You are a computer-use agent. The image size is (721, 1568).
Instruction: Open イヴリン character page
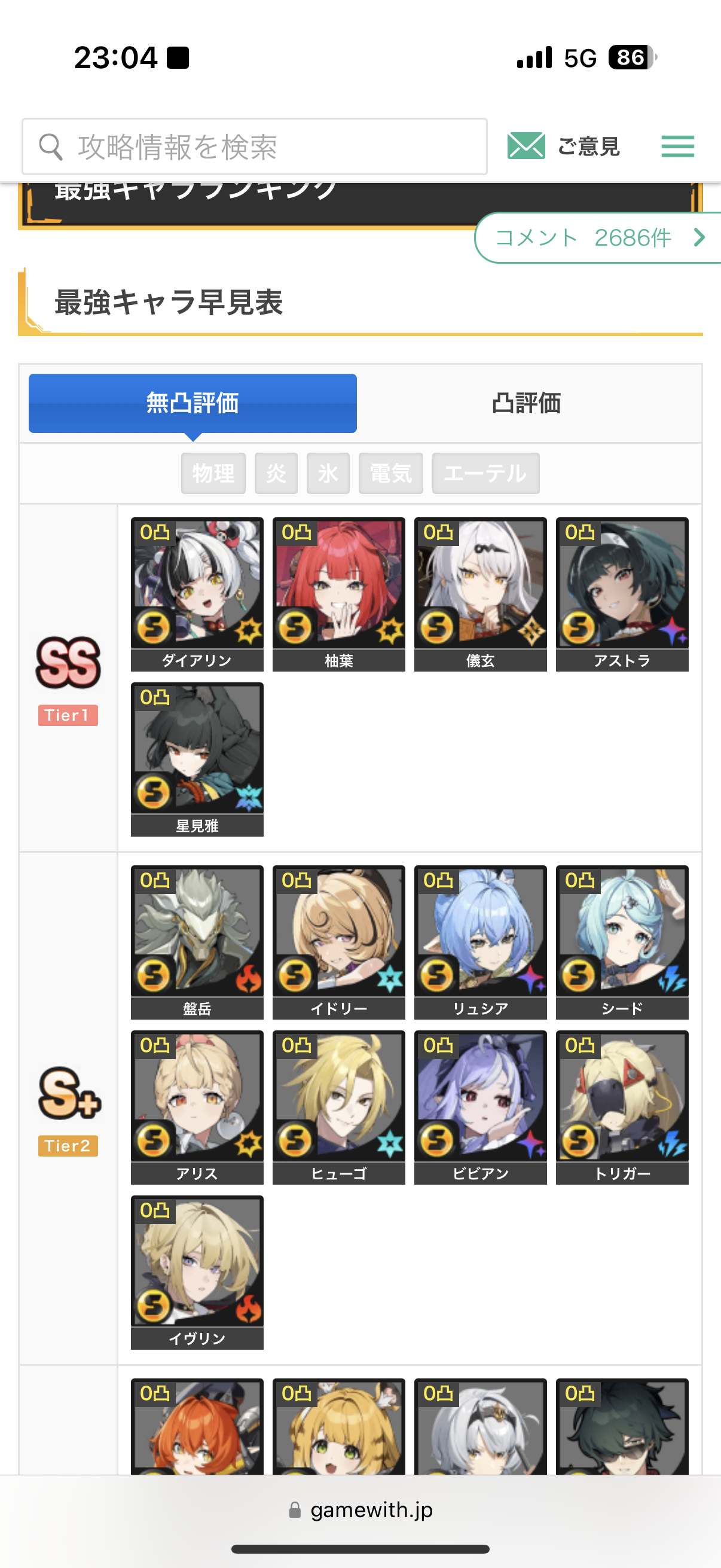click(197, 1272)
